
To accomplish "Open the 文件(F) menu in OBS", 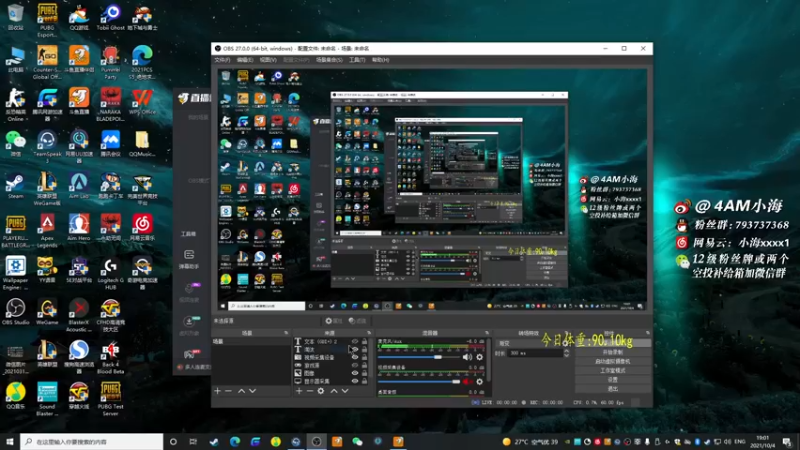I will (222, 60).
